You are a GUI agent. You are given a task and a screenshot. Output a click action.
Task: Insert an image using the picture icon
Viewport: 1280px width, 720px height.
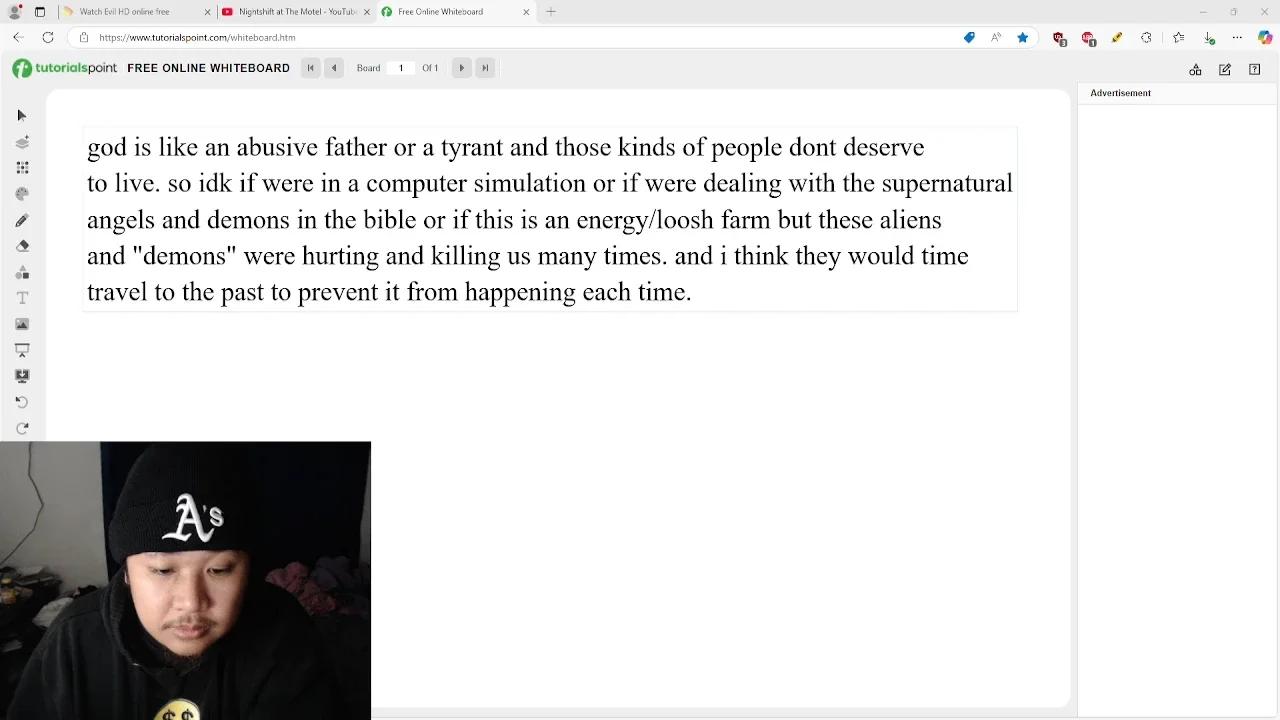point(22,324)
